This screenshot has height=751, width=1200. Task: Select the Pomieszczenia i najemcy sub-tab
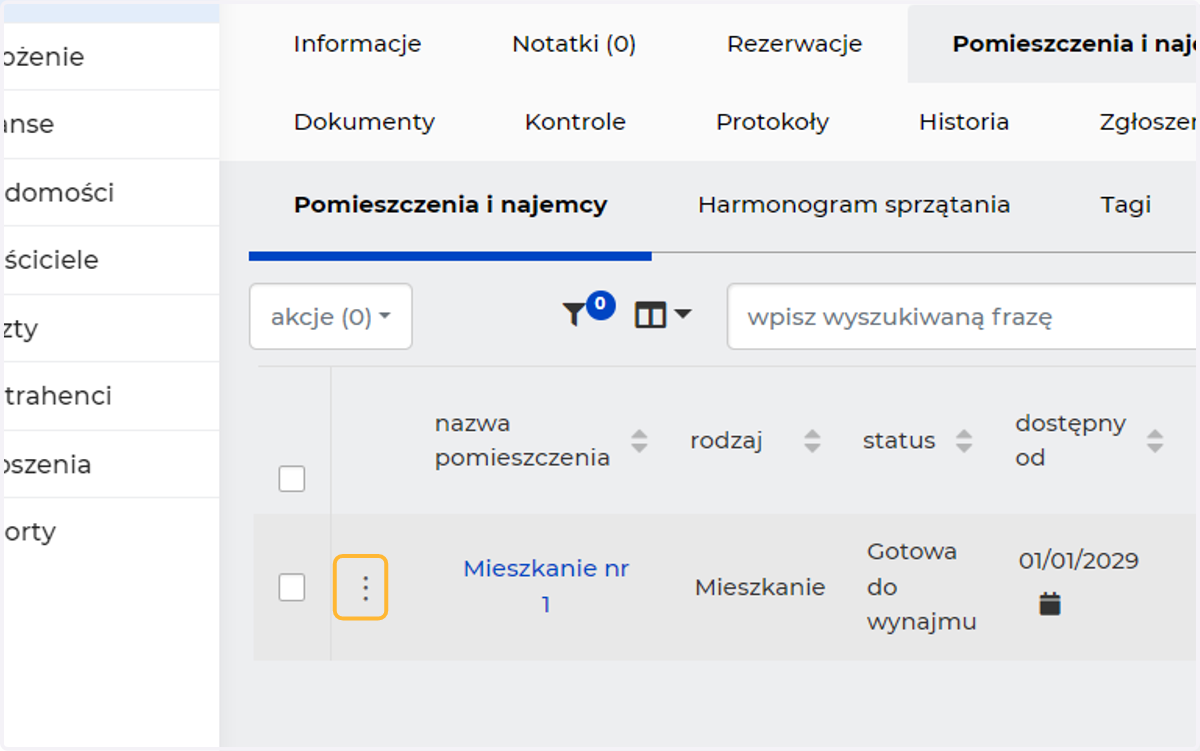[x=450, y=205]
